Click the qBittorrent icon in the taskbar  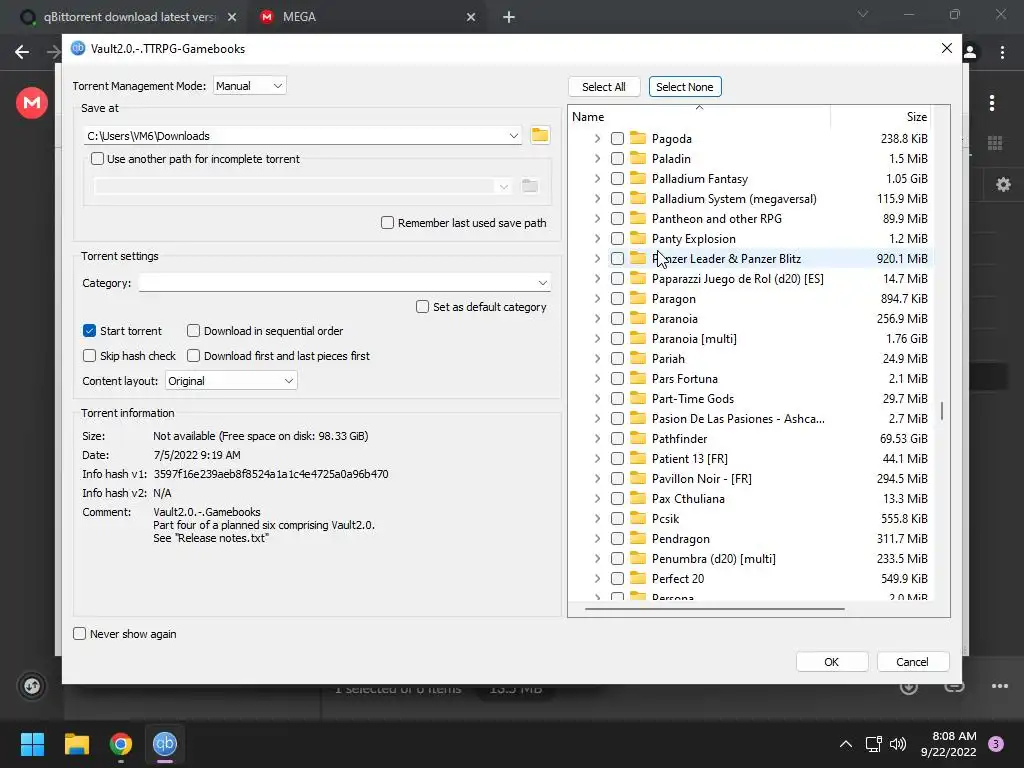(x=165, y=743)
